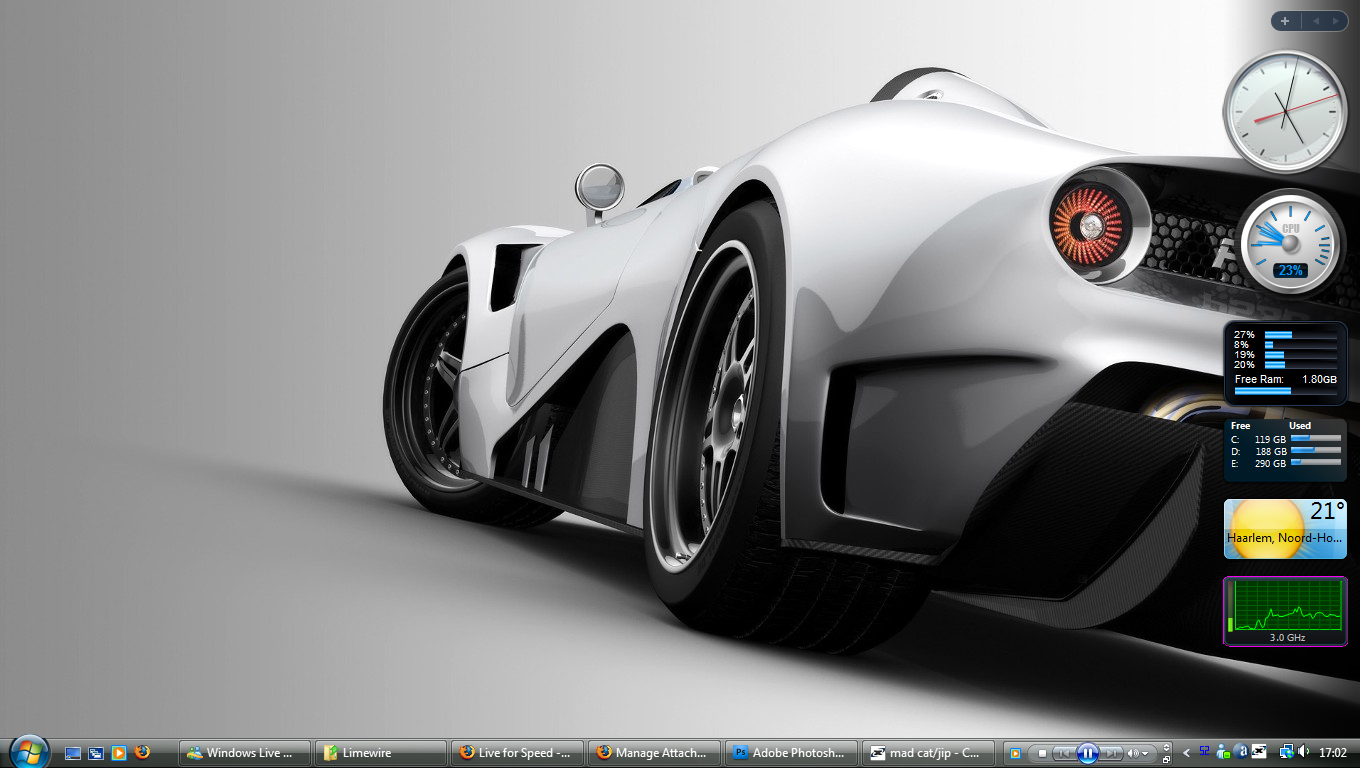
Task: Pause playback in the media player toolbar
Action: (x=1088, y=753)
